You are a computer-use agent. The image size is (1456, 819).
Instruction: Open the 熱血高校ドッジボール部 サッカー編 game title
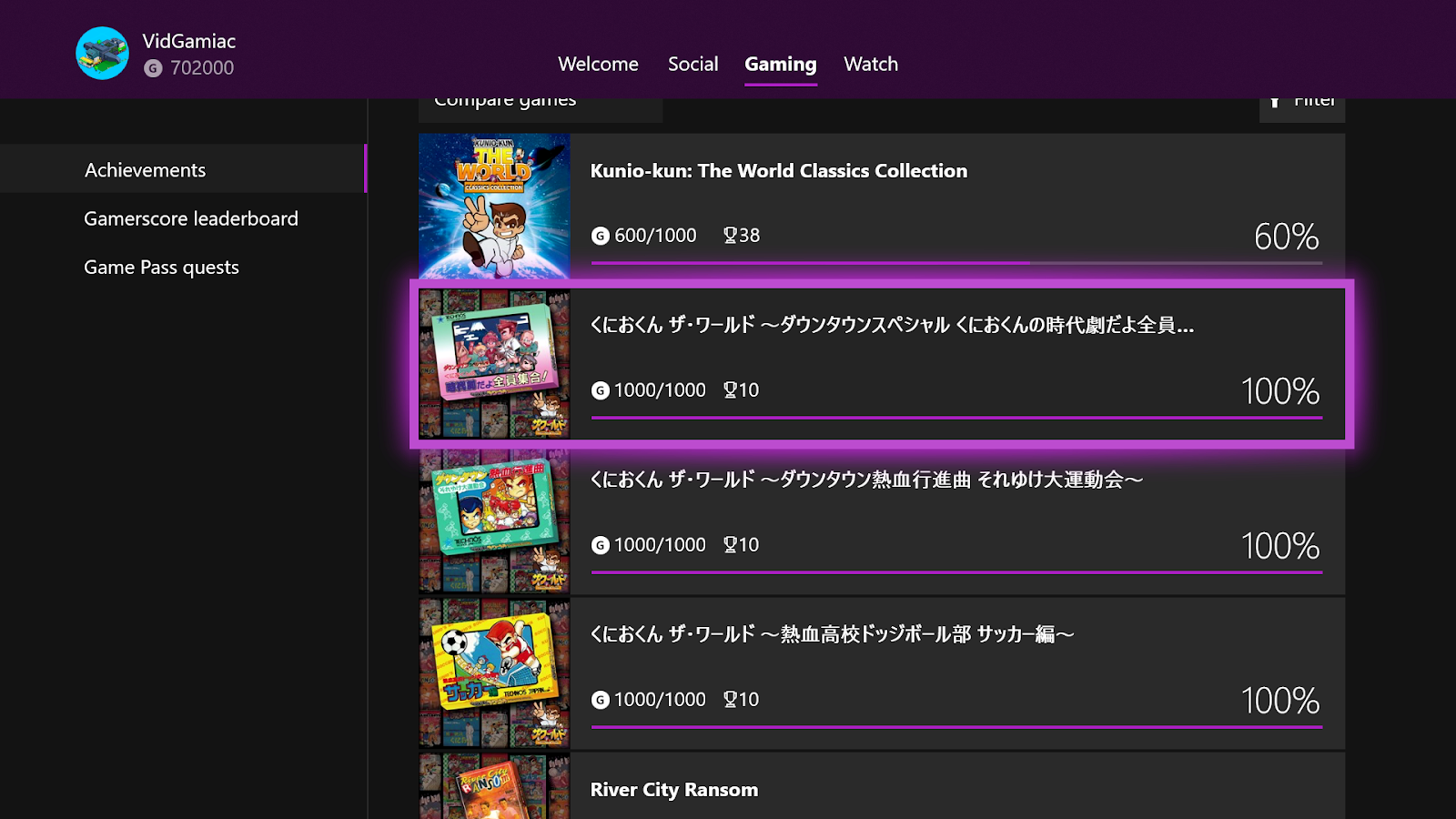click(x=832, y=634)
